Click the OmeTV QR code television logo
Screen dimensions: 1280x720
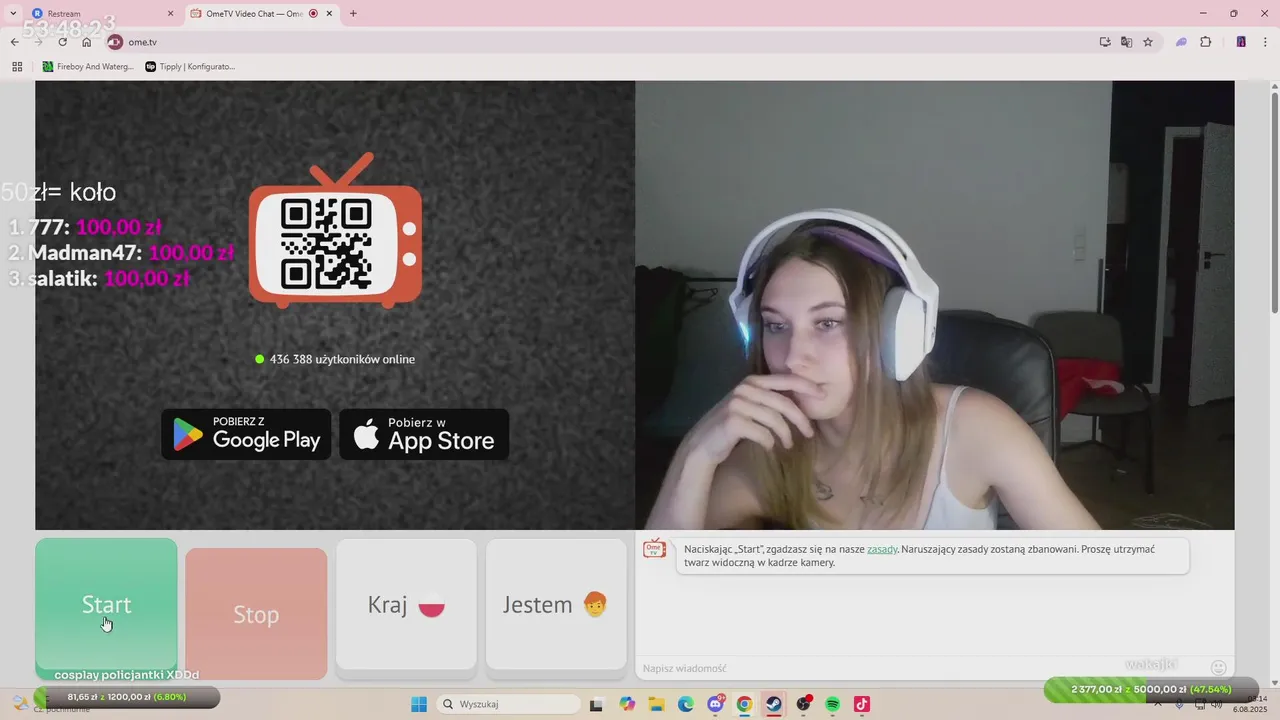tap(335, 230)
